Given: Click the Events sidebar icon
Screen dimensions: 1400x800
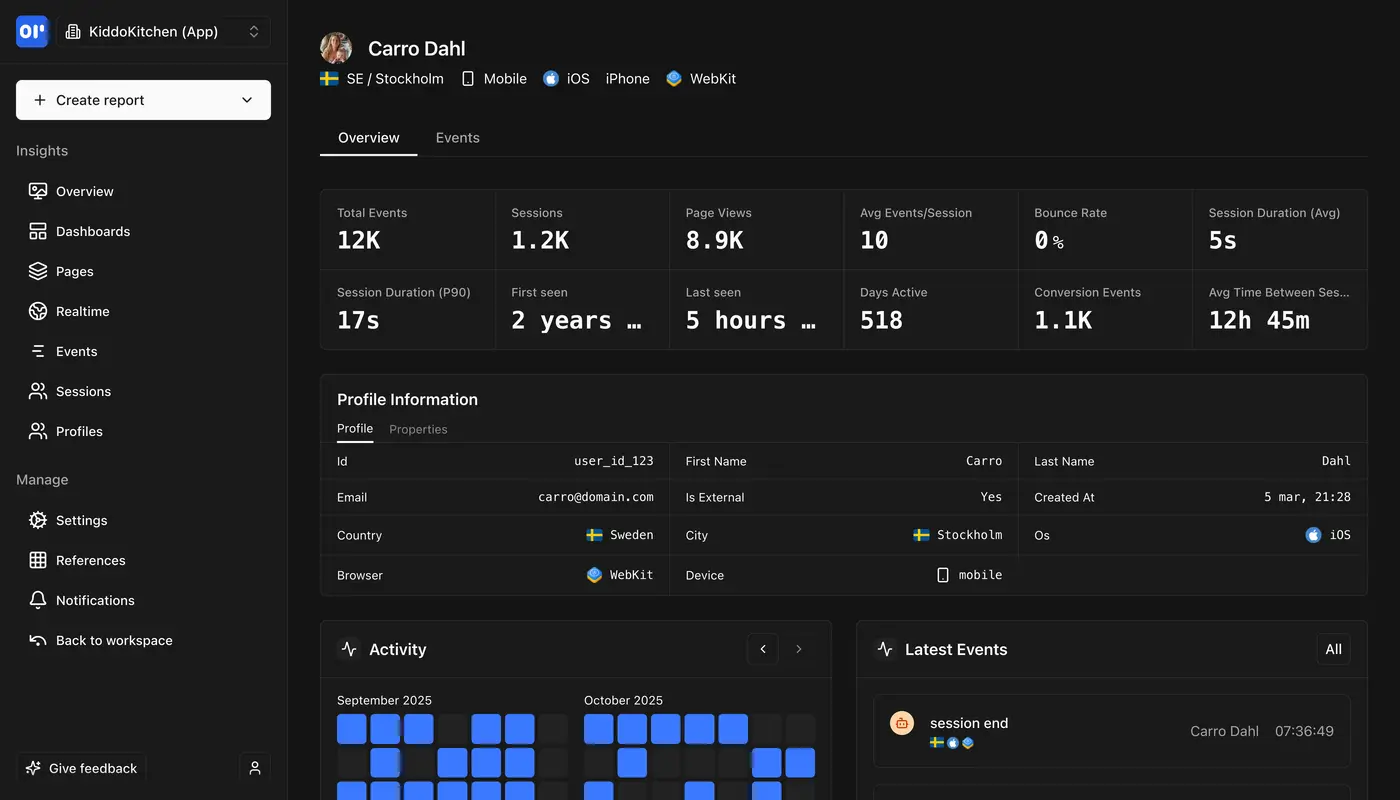Looking at the screenshot, I should click(x=37, y=351).
